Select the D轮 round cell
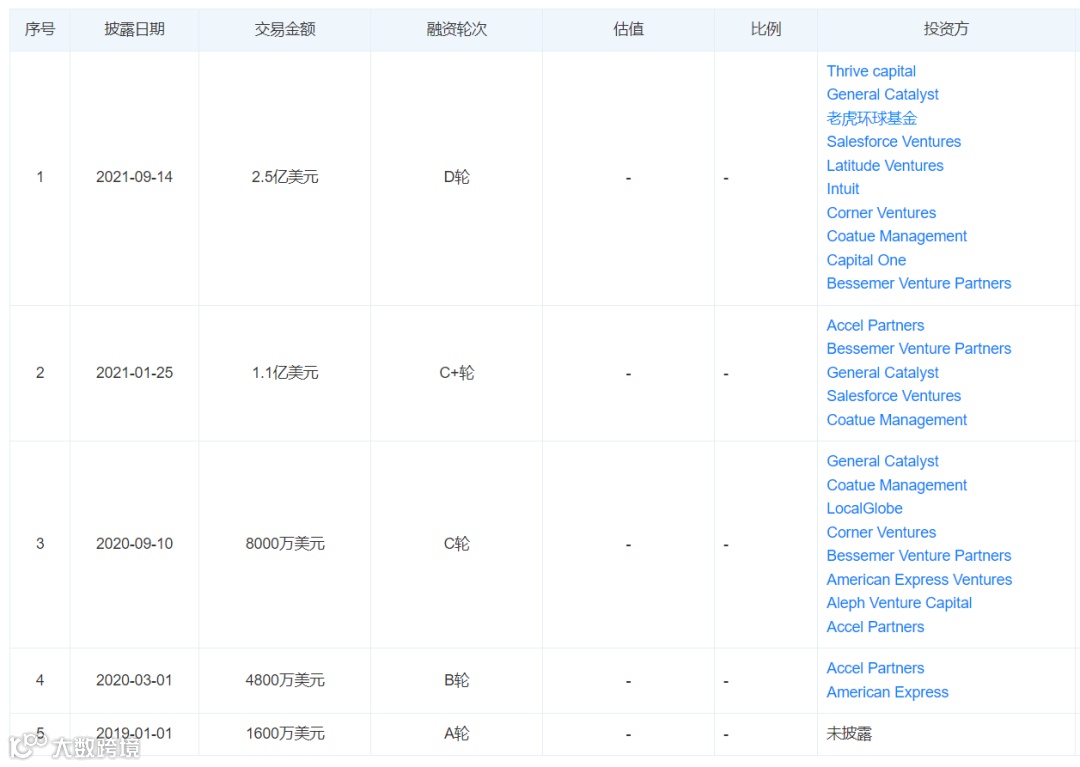The width and height of the screenshot is (1080, 767). coord(457,177)
